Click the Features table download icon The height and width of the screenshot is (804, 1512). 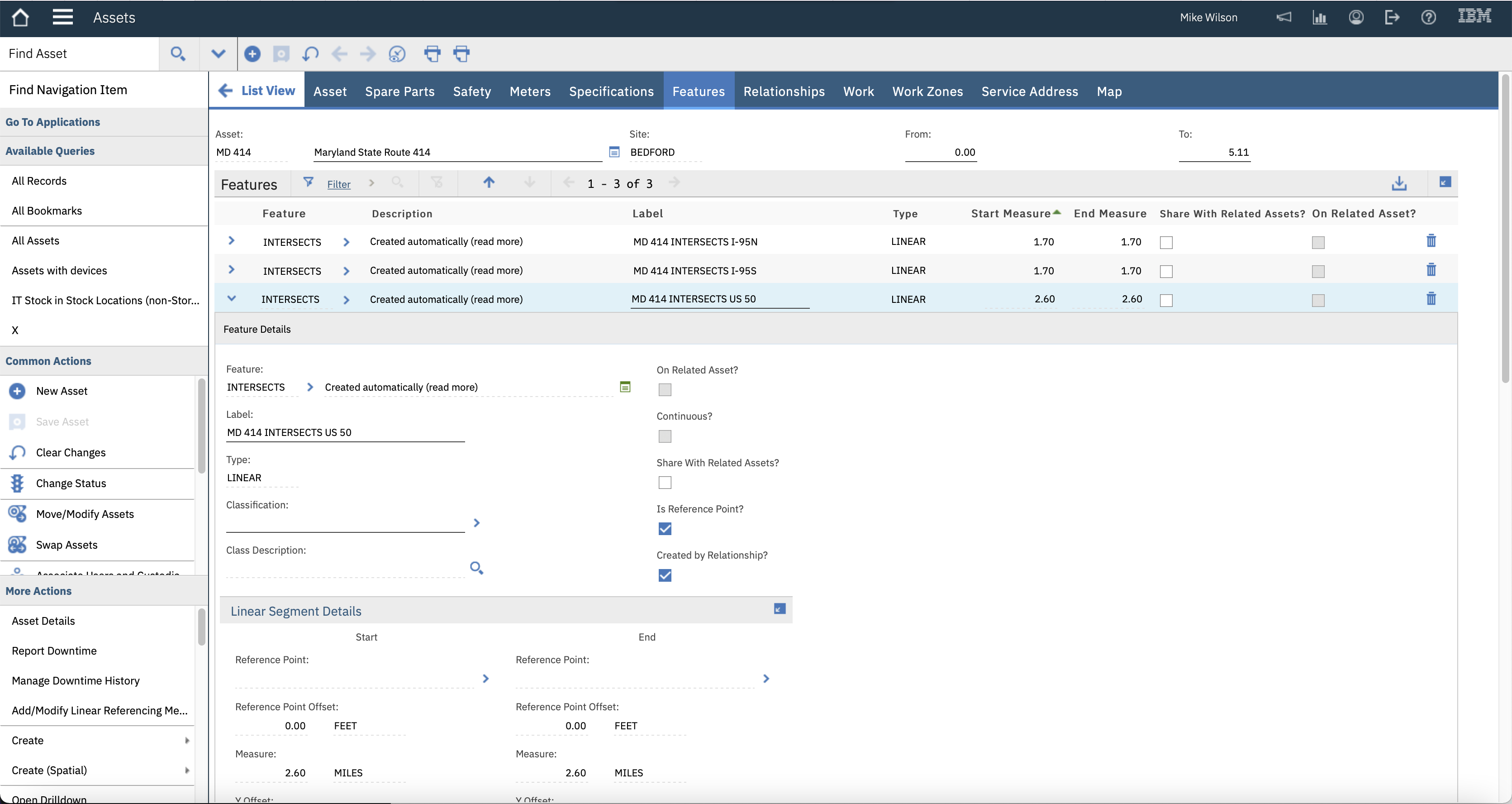click(1399, 183)
